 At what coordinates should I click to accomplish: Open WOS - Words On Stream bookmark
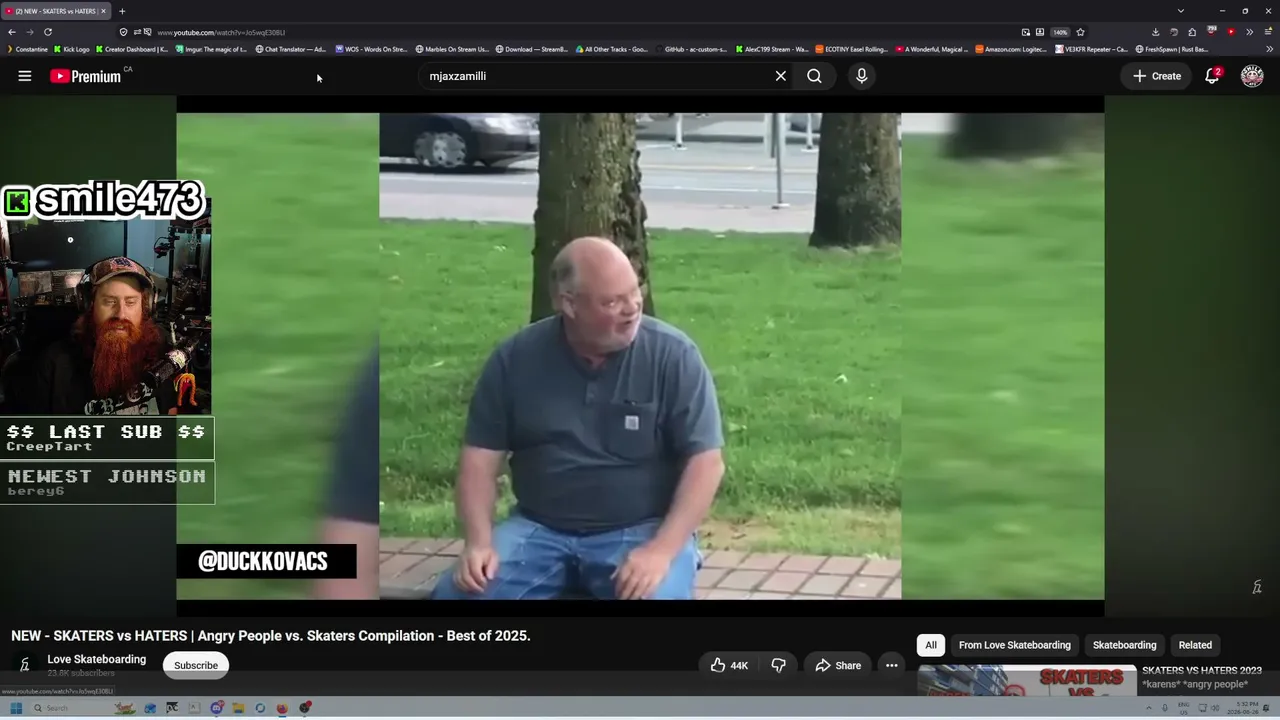(371, 49)
